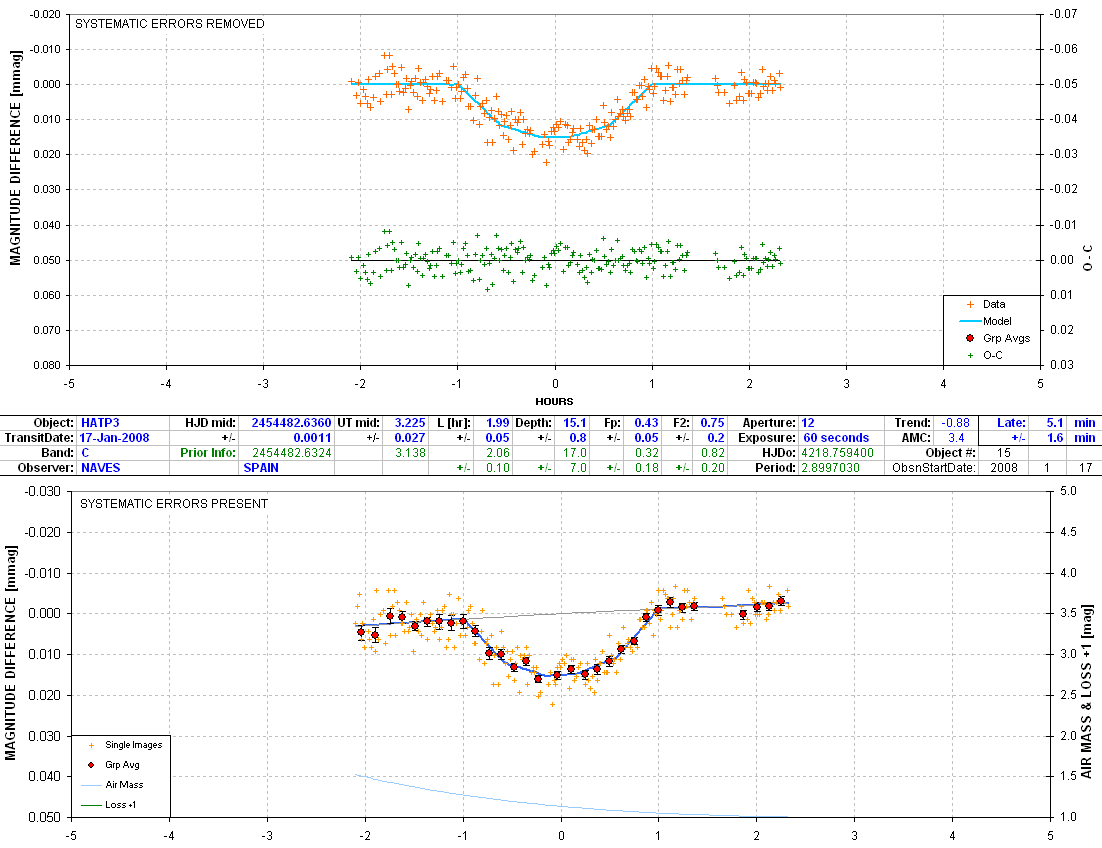Click the Aperture value 12
This screenshot has width=1102, height=848.
pos(808,423)
